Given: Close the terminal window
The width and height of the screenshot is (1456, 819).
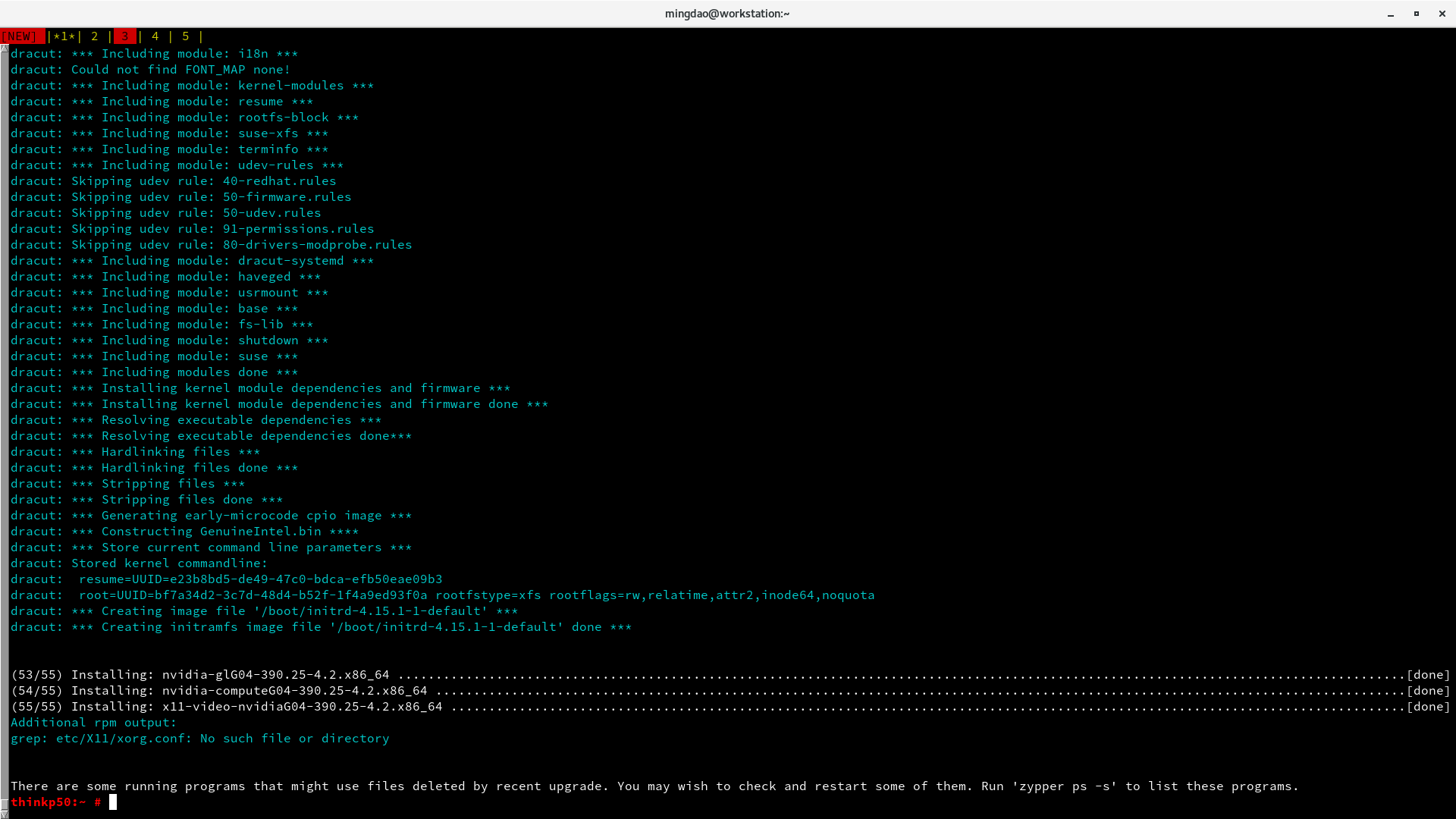Looking at the screenshot, I should [x=1442, y=14].
